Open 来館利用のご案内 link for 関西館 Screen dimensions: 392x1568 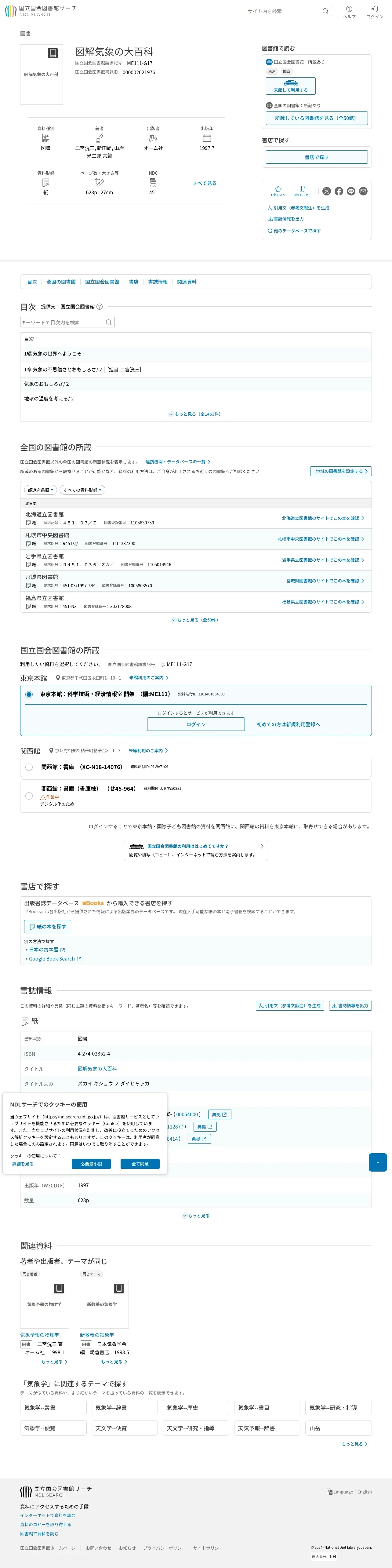click(x=148, y=750)
